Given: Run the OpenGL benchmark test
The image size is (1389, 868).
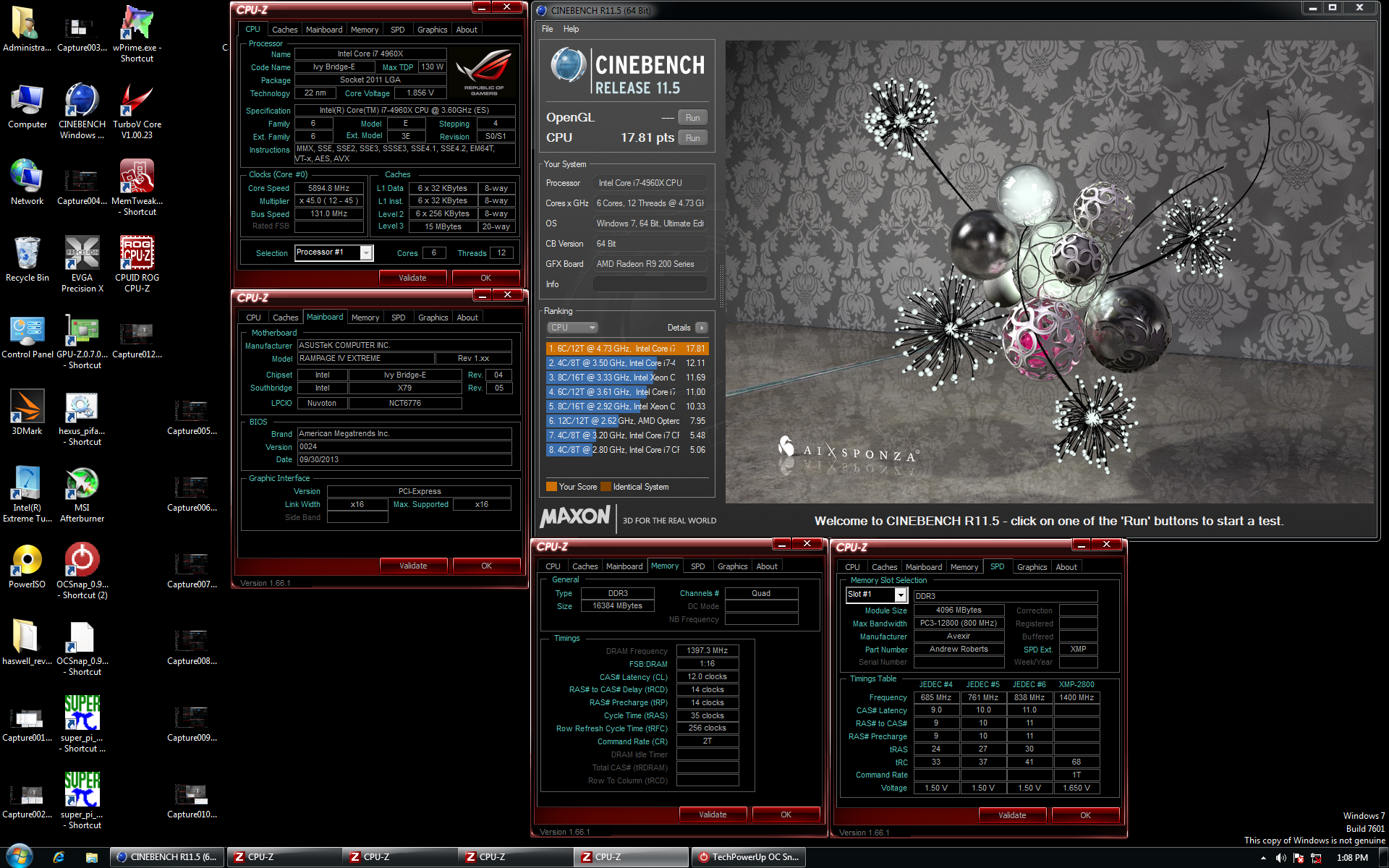Looking at the screenshot, I should 692,118.
